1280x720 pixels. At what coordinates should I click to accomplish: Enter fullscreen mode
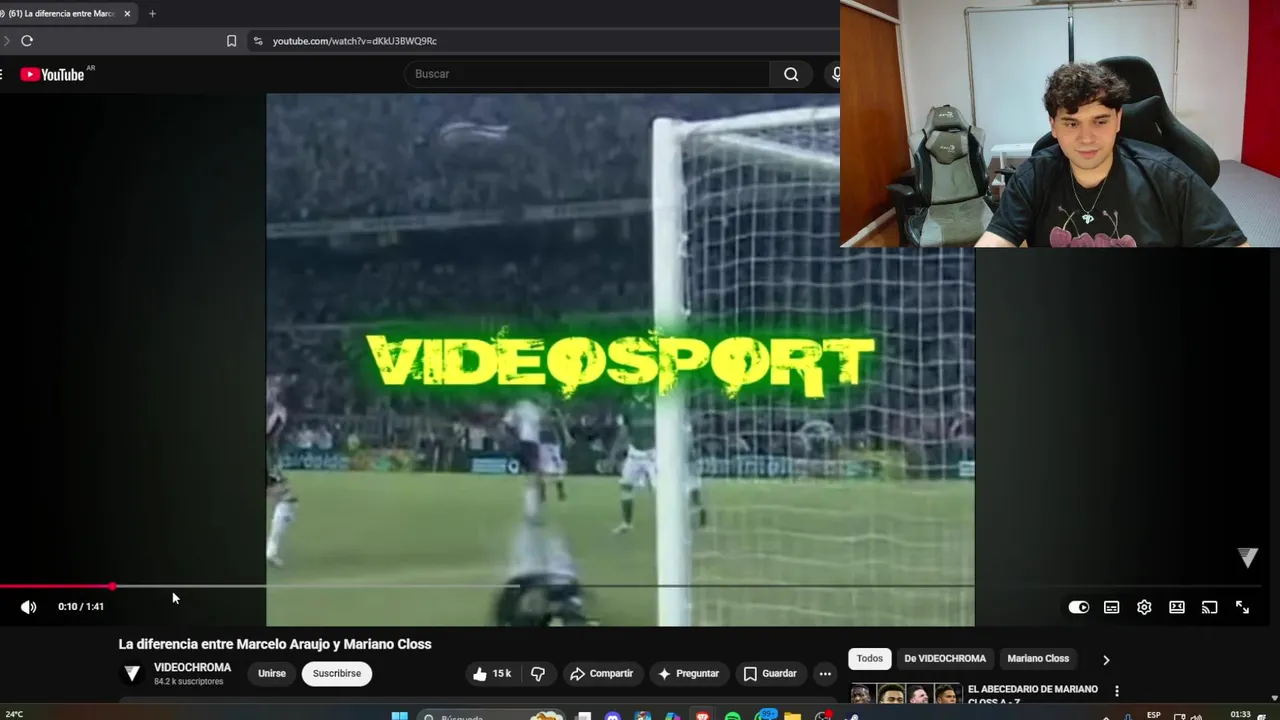(1242, 607)
